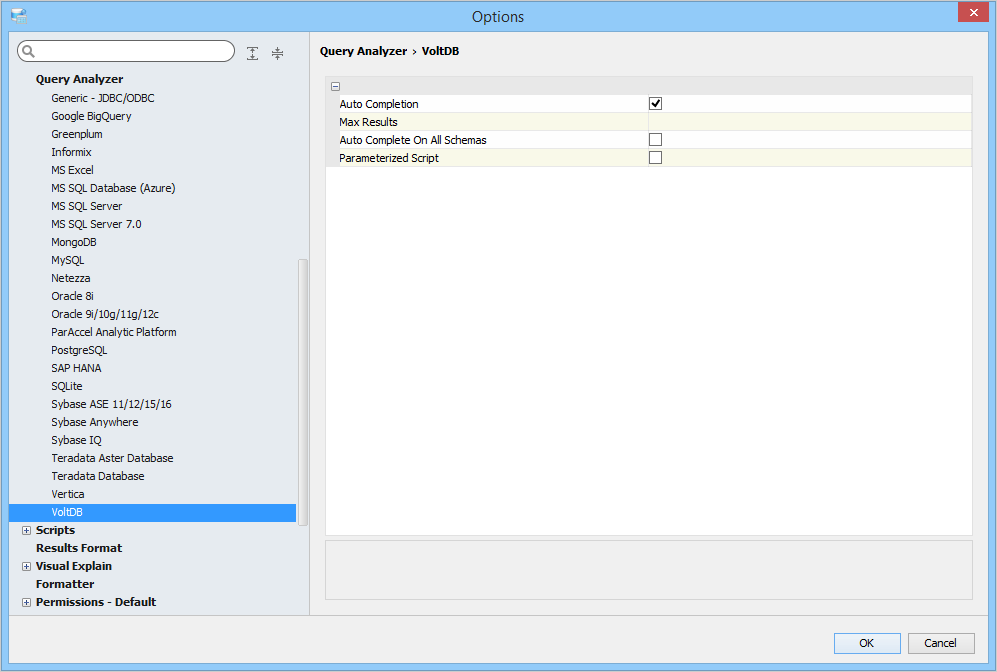The height and width of the screenshot is (672, 997).
Task: Click the Auto Completion property label
Action: pyautogui.click(x=379, y=104)
